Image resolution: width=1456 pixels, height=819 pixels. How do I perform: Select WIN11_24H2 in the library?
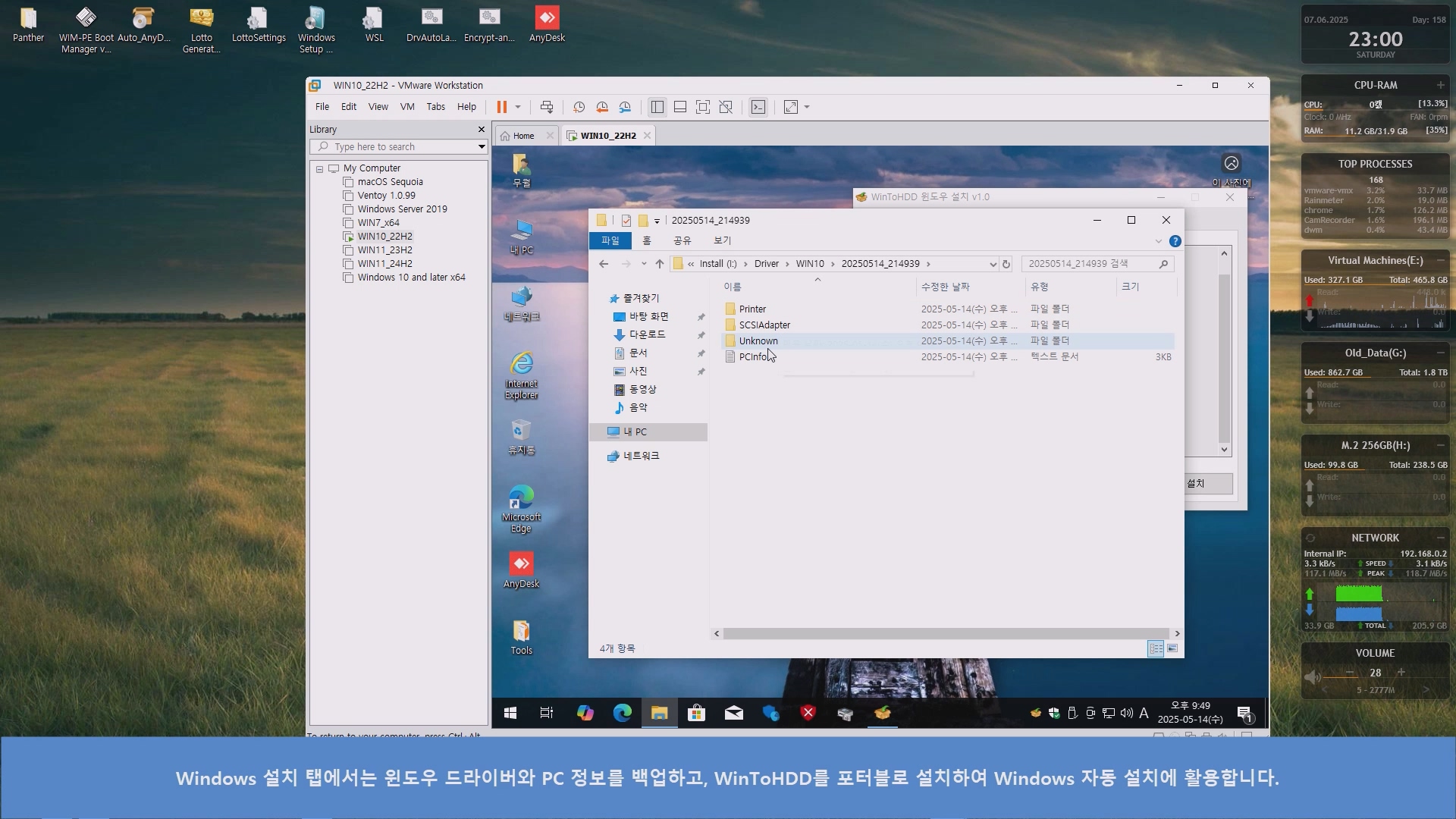point(384,264)
